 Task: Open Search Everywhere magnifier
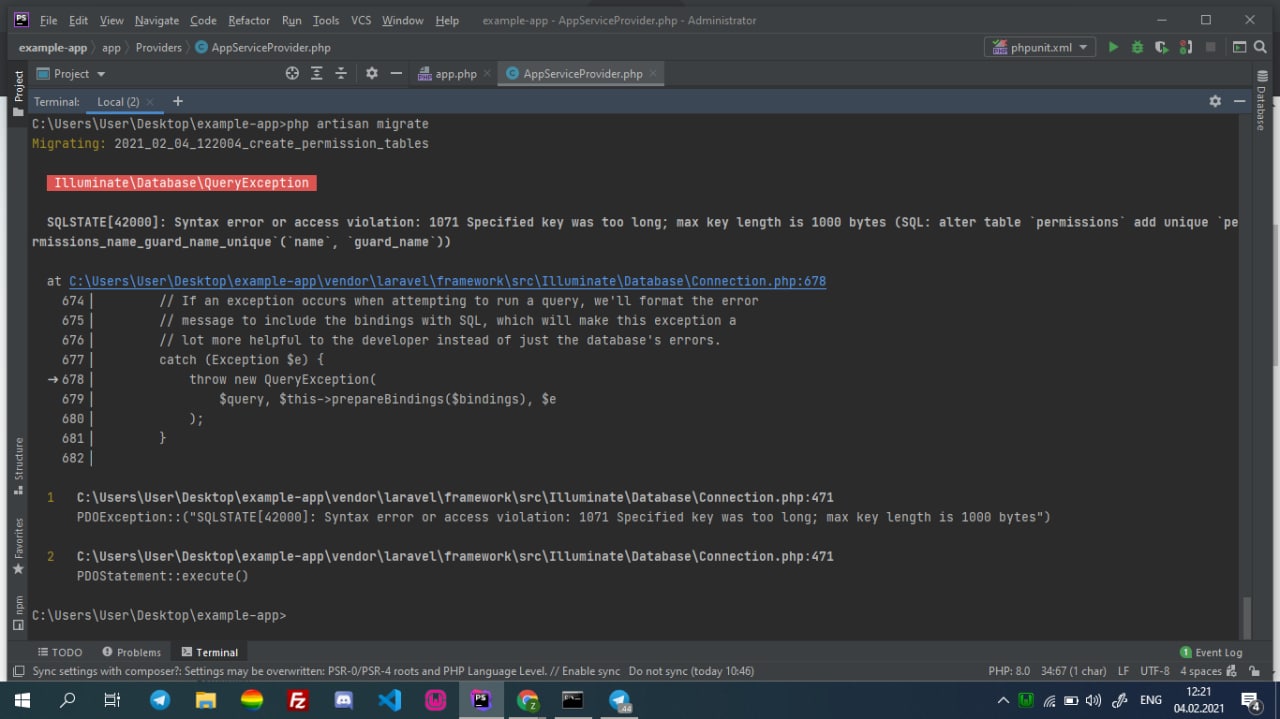(x=1260, y=47)
